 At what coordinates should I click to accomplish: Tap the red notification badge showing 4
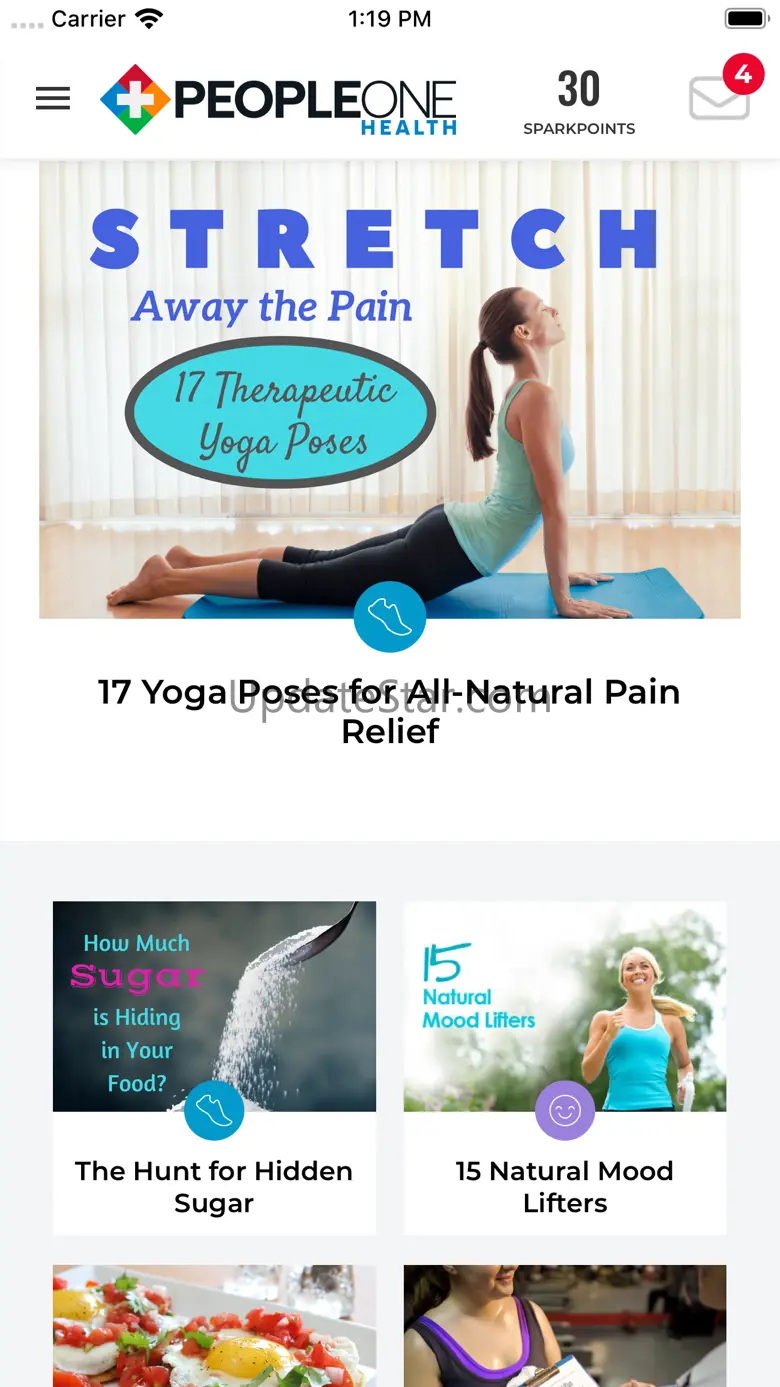(743, 75)
